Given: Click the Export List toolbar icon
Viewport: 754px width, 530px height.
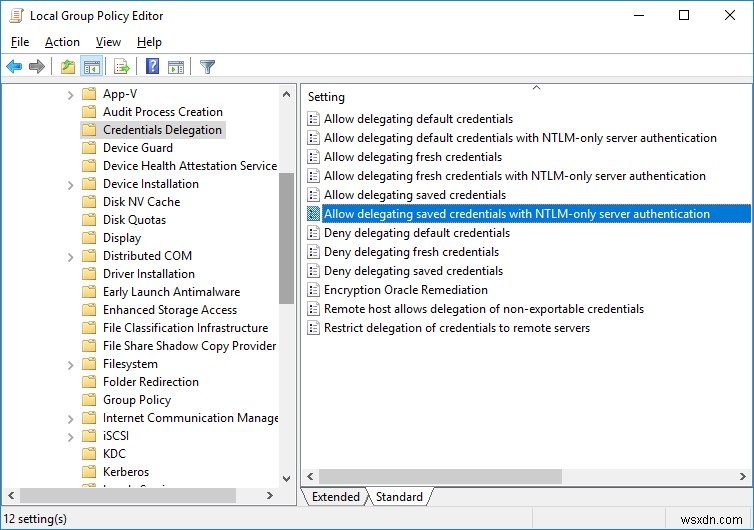Looking at the screenshot, I should (121, 66).
